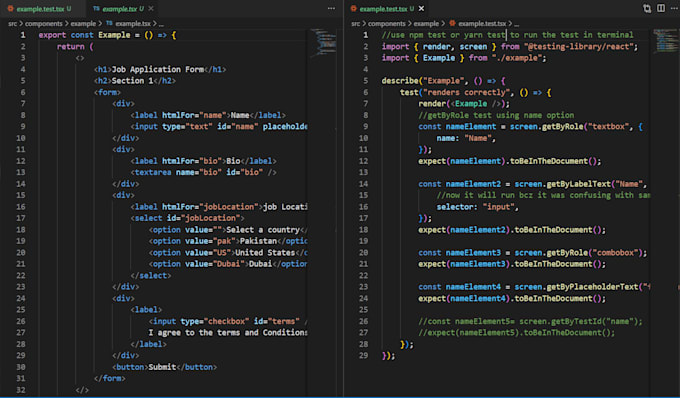Open More Actions menu in left editor group
The width and height of the screenshot is (680, 398).
pos(331,8)
